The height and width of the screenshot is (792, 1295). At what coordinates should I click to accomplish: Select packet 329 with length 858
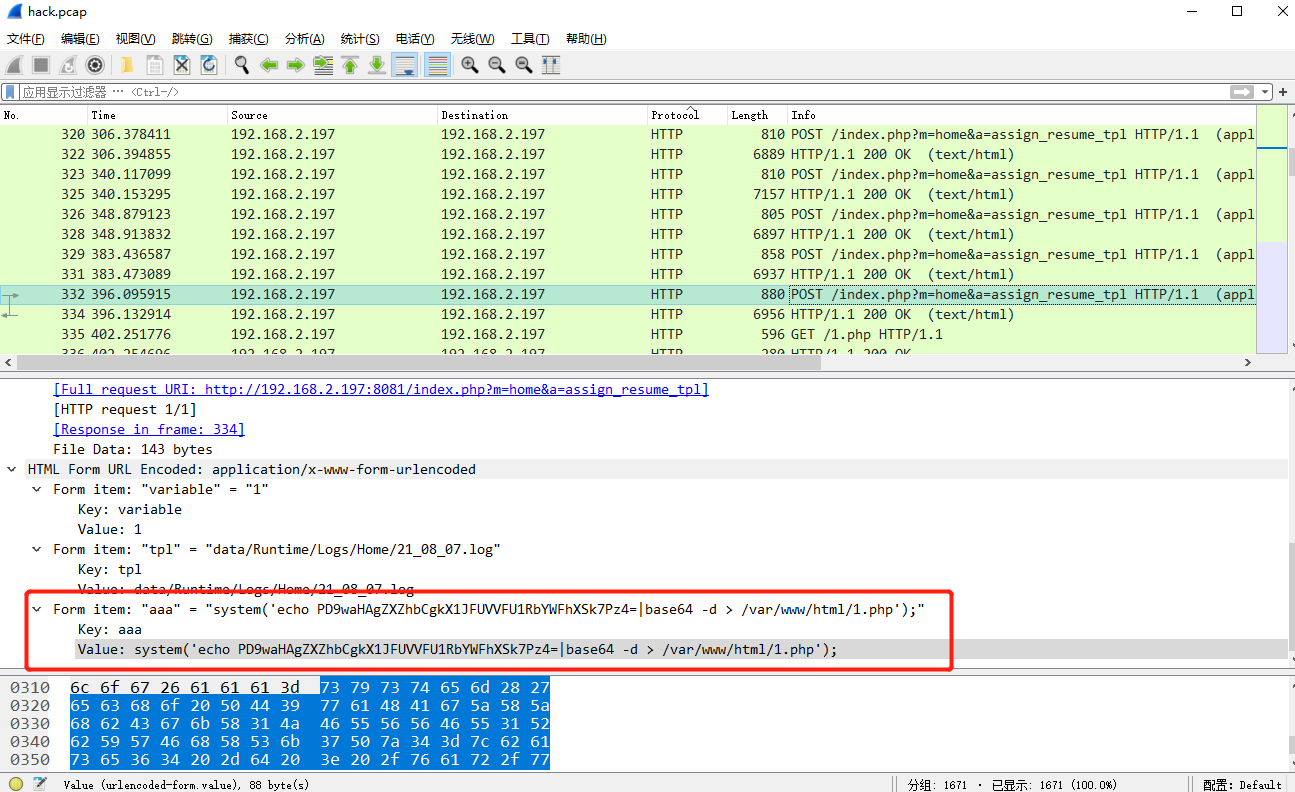(x=627, y=254)
